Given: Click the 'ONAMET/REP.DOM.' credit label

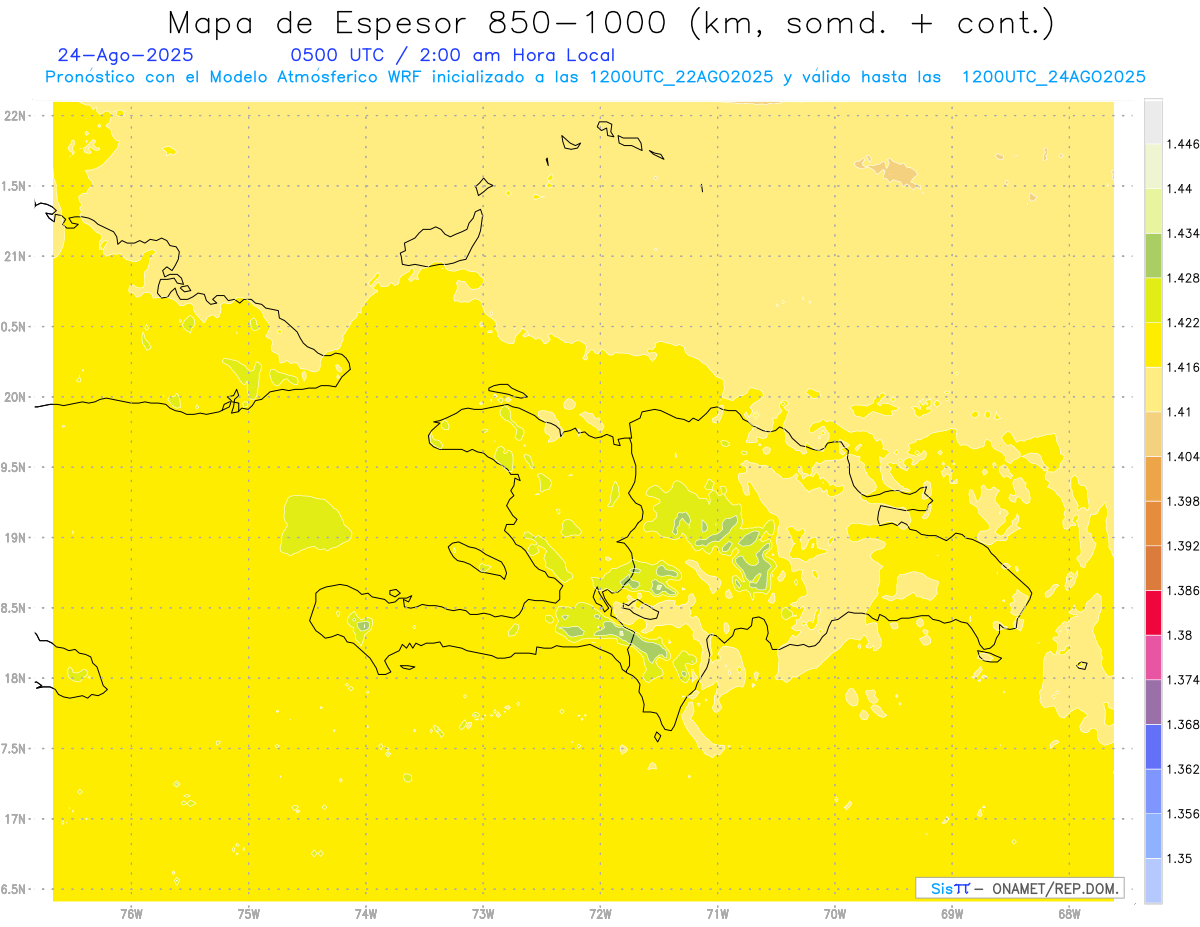Looking at the screenshot, I should (1054, 888).
